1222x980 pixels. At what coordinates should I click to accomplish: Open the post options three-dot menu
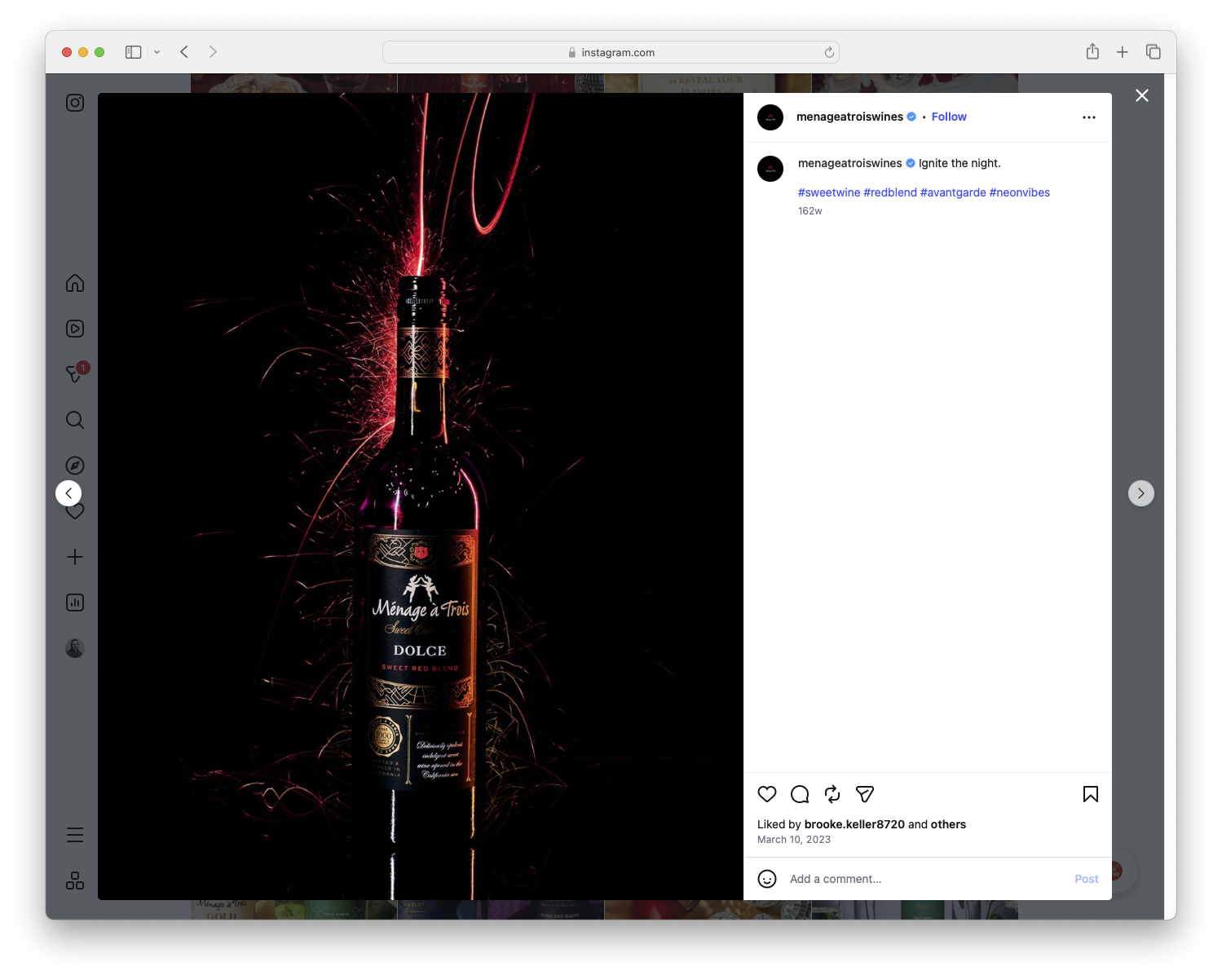click(1089, 117)
